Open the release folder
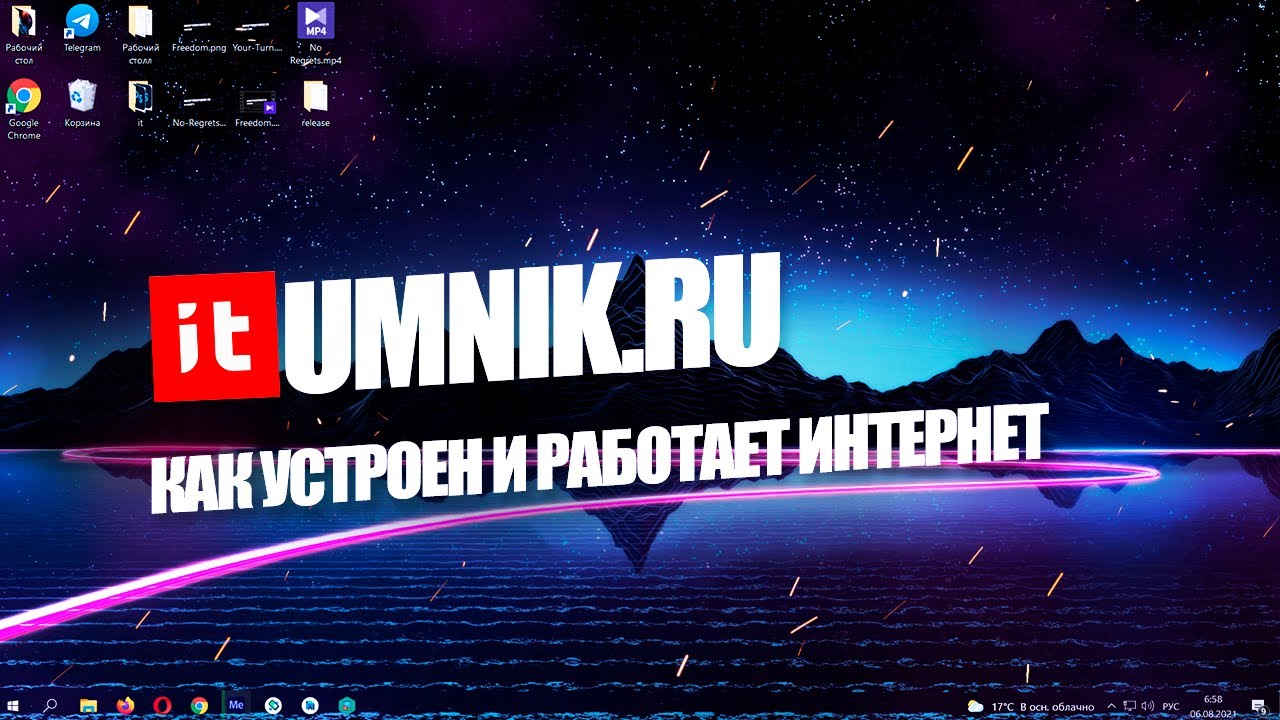The height and width of the screenshot is (720, 1280). (x=316, y=103)
